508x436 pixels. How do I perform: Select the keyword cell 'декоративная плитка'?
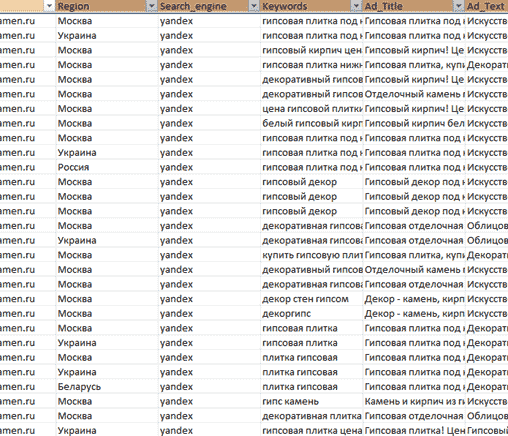311,416
